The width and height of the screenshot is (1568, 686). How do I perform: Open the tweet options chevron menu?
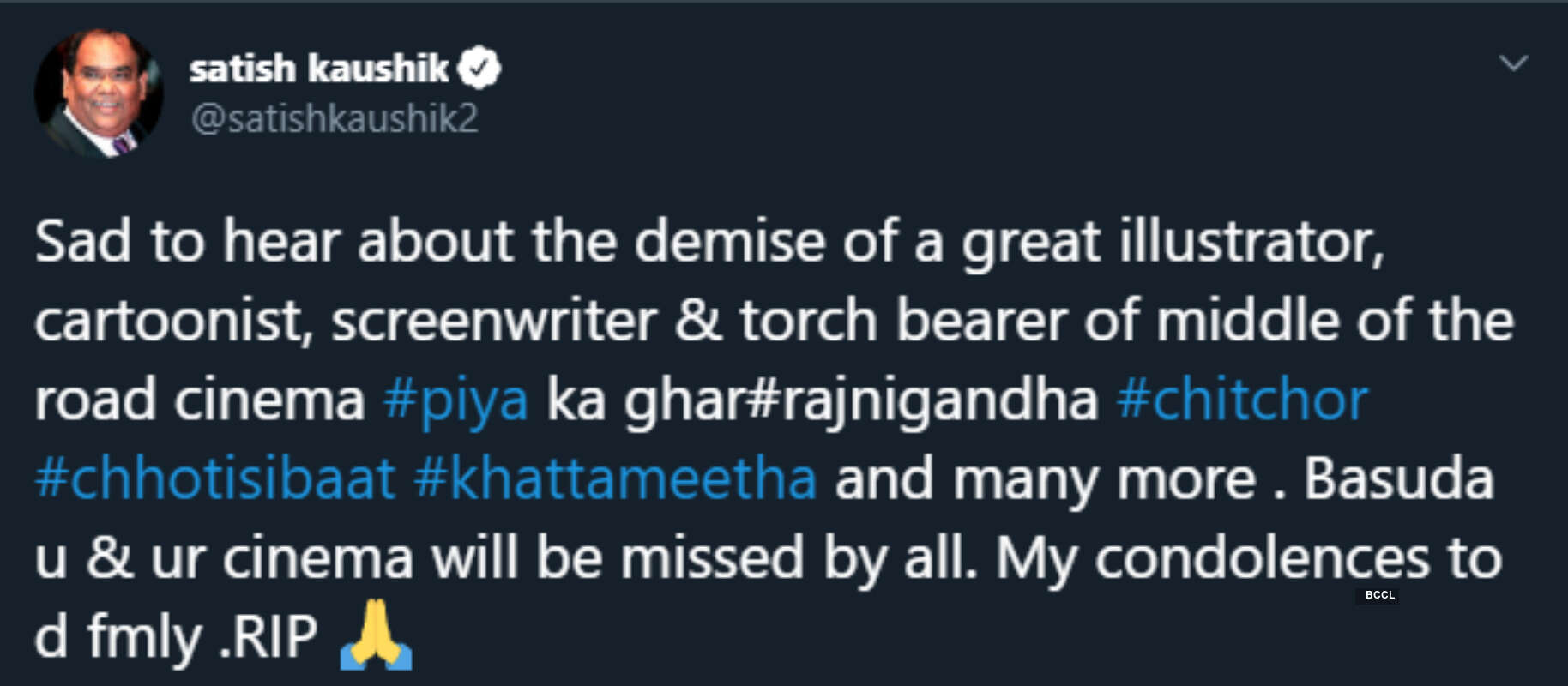pyautogui.click(x=1513, y=63)
